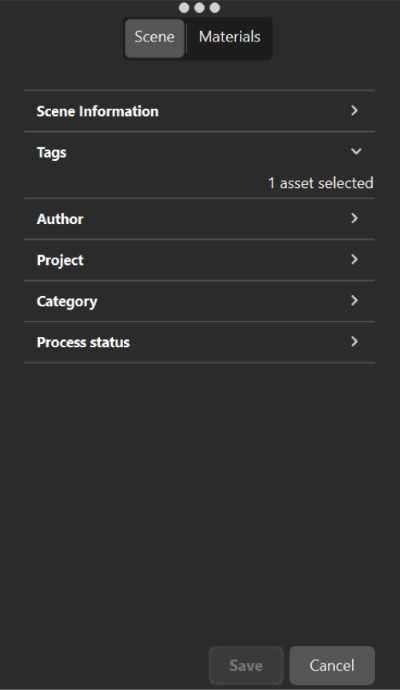Expand the Process status chevron
Image resolution: width=400 pixels, height=690 pixels.
355,341
